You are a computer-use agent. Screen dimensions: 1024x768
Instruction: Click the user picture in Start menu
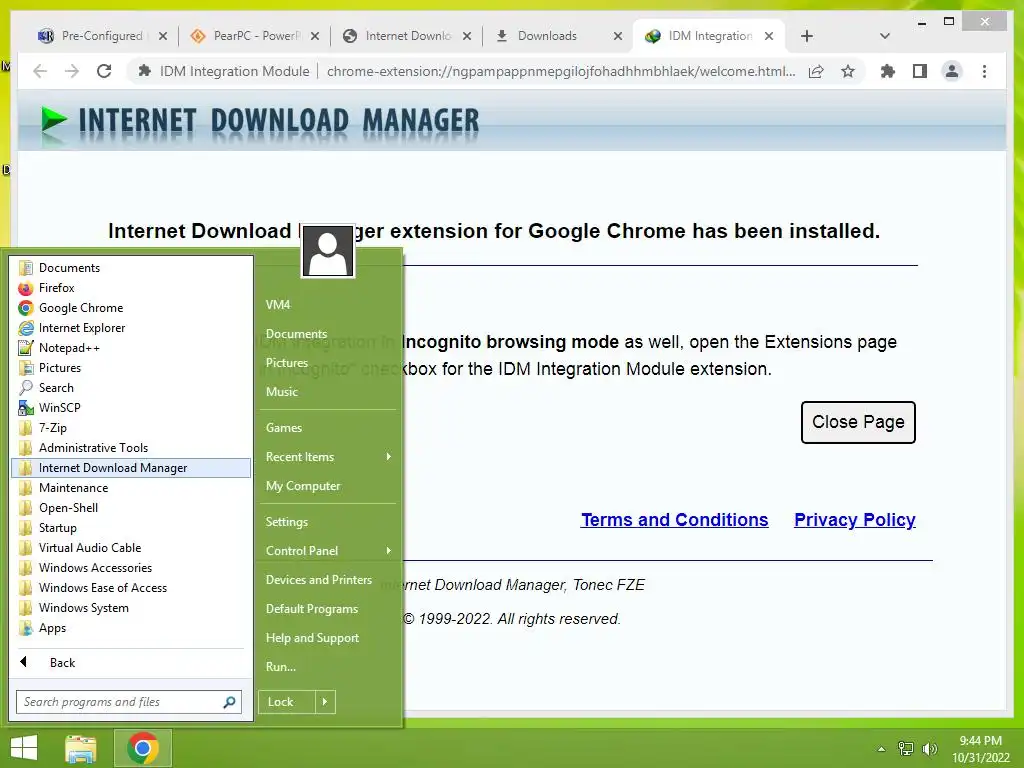(x=328, y=251)
